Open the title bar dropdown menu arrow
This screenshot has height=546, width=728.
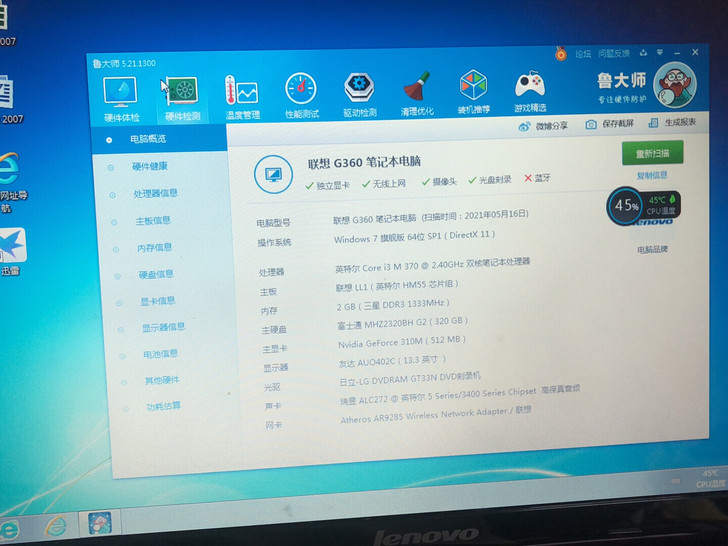pos(660,52)
